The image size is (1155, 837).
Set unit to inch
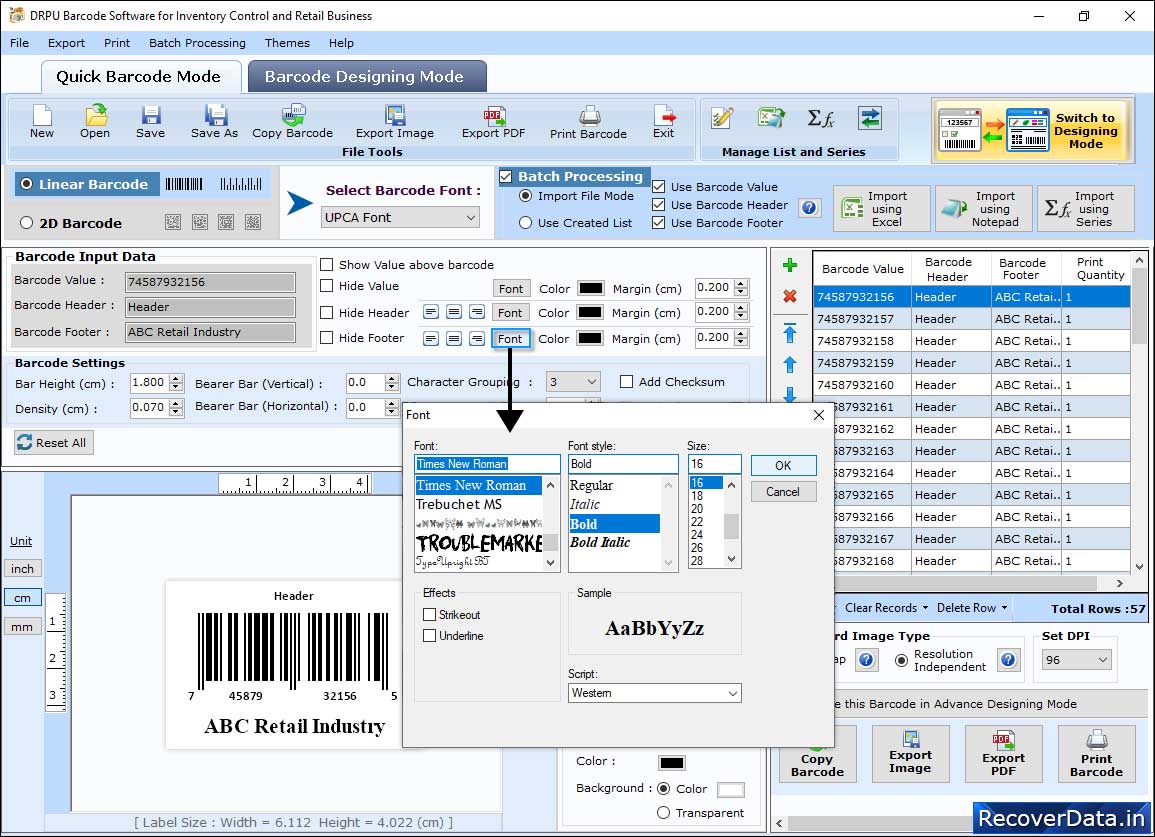click(x=22, y=569)
